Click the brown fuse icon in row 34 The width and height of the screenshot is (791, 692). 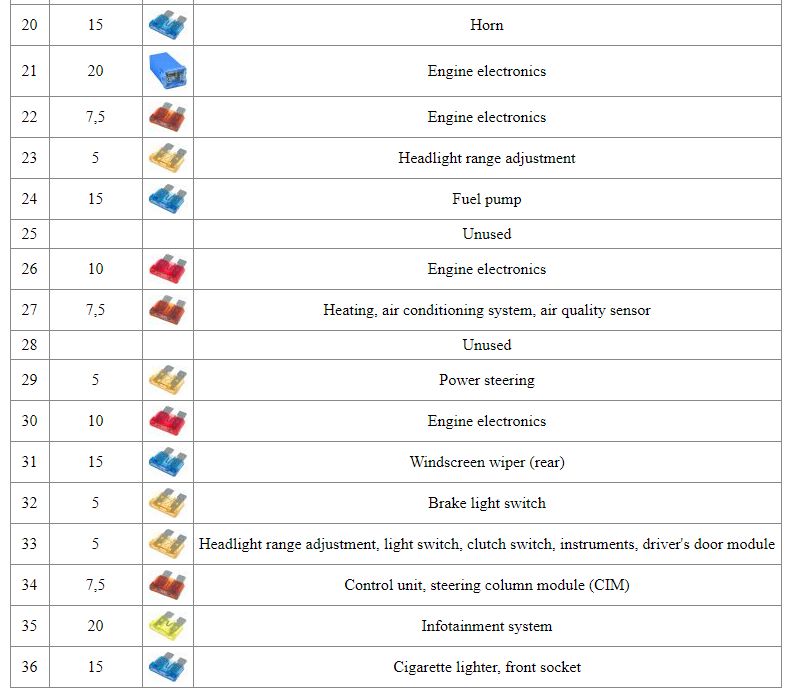tap(167, 585)
